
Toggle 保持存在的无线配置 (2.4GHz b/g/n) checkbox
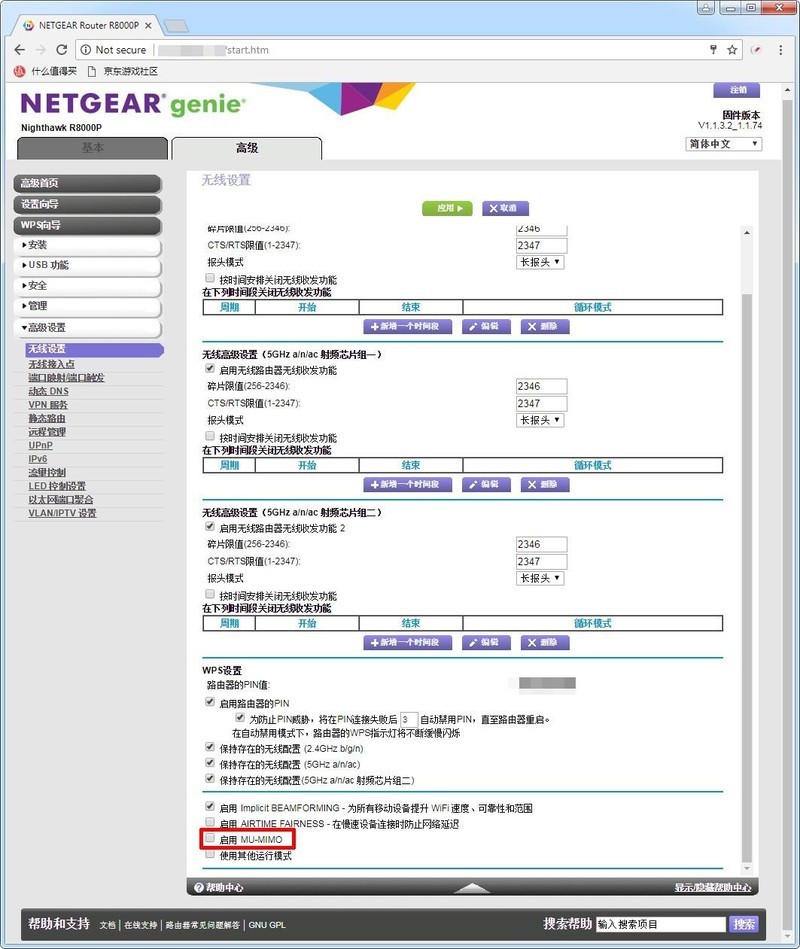click(210, 747)
